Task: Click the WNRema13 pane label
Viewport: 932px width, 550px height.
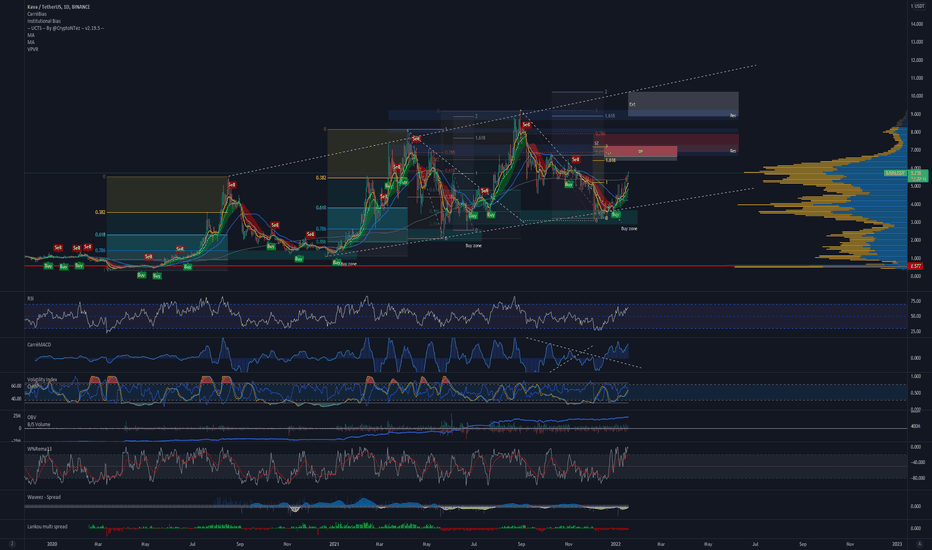Action: (x=39, y=449)
